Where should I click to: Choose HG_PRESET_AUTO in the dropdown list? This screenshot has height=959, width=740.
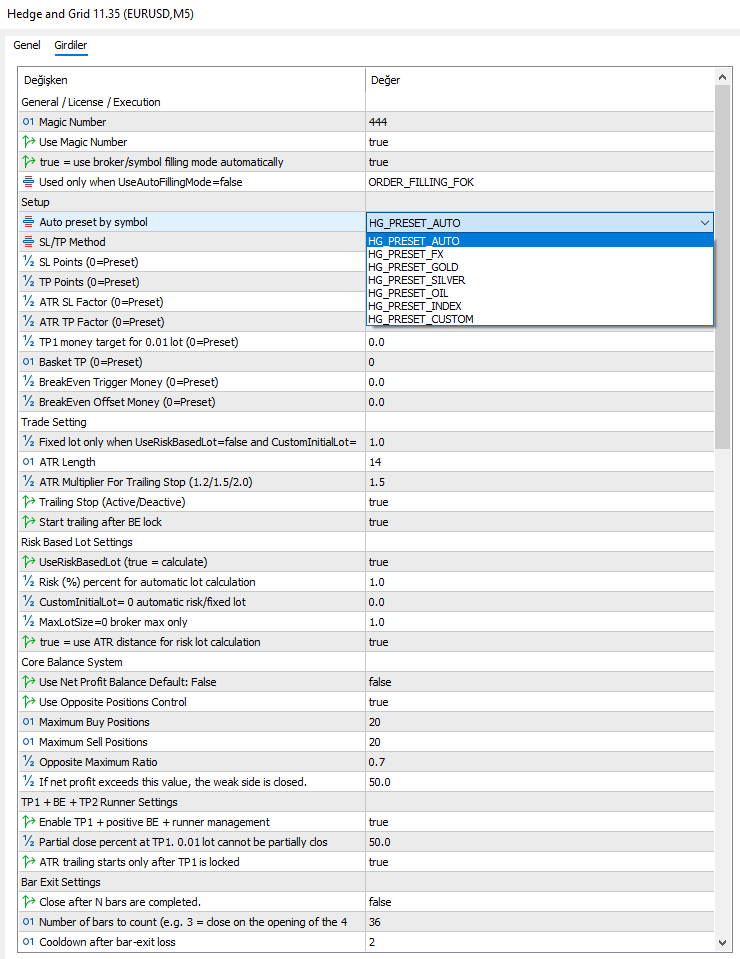coord(539,241)
